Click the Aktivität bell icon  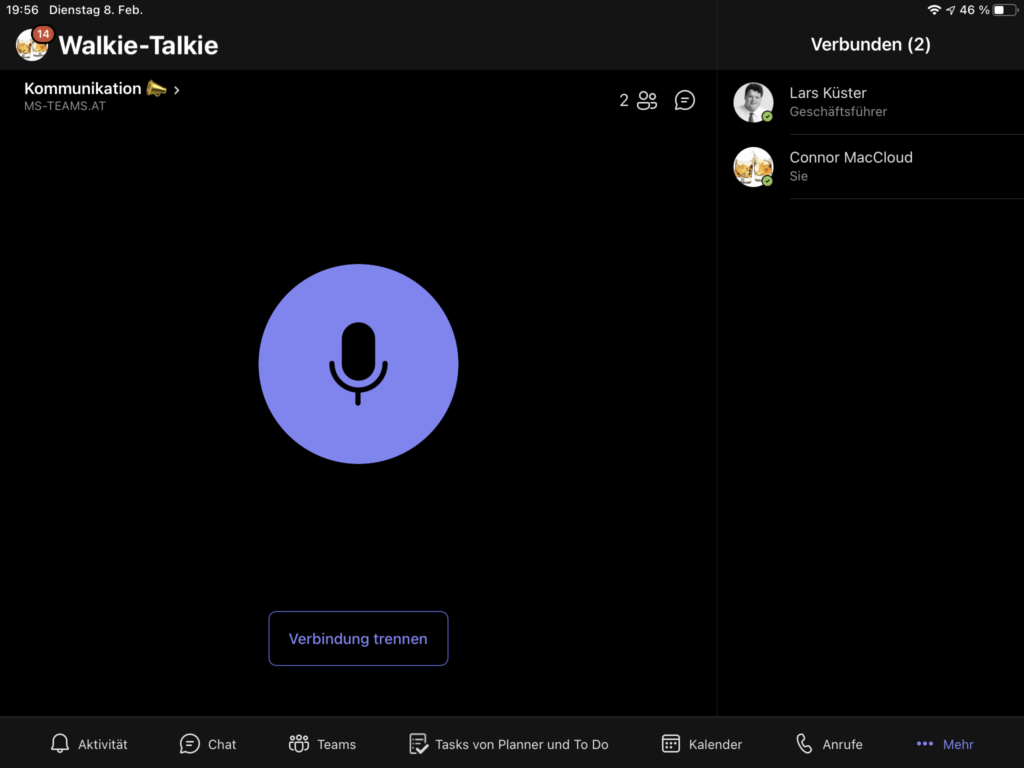[x=60, y=743]
